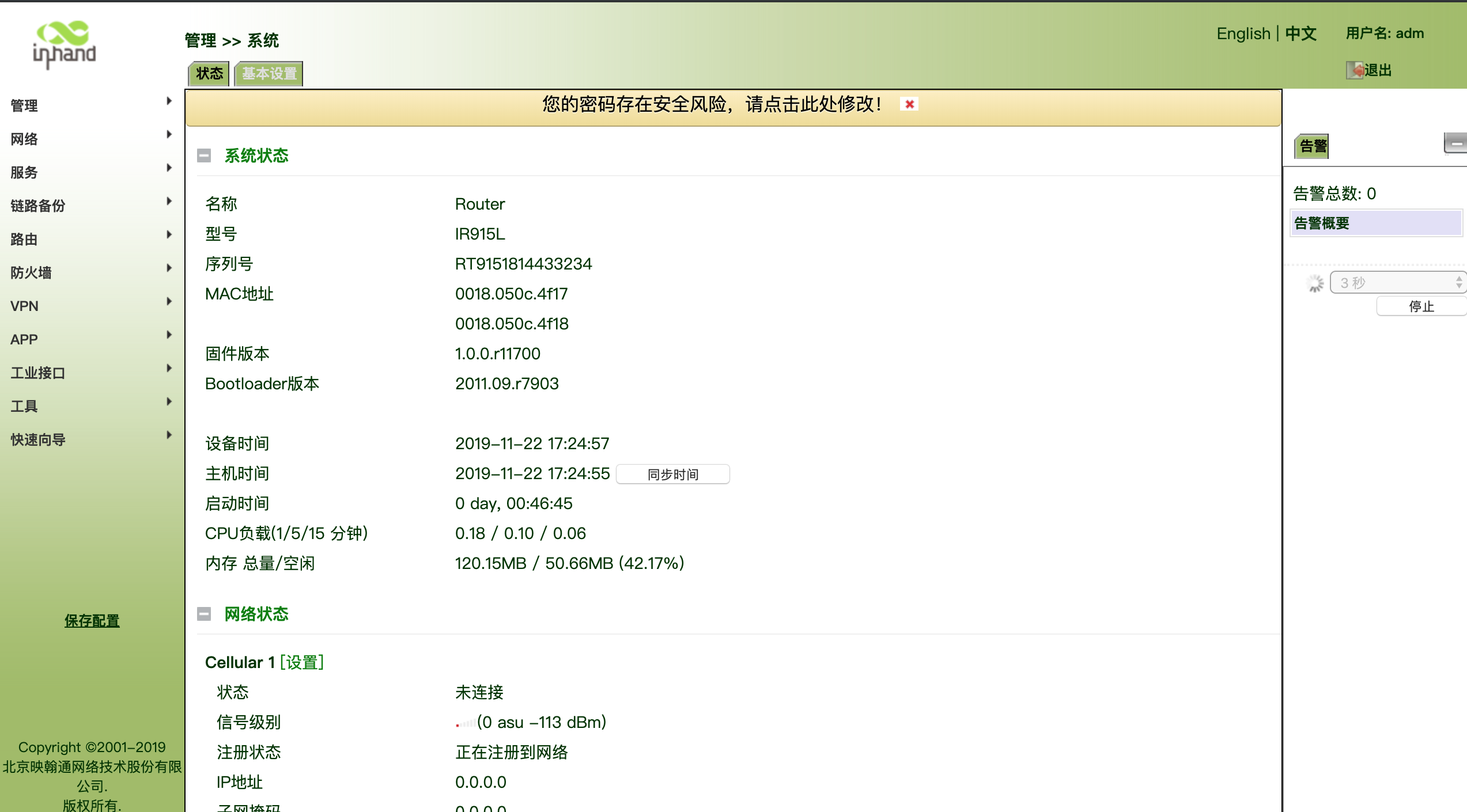Switch language to English
The height and width of the screenshot is (812, 1467).
pos(1243,33)
